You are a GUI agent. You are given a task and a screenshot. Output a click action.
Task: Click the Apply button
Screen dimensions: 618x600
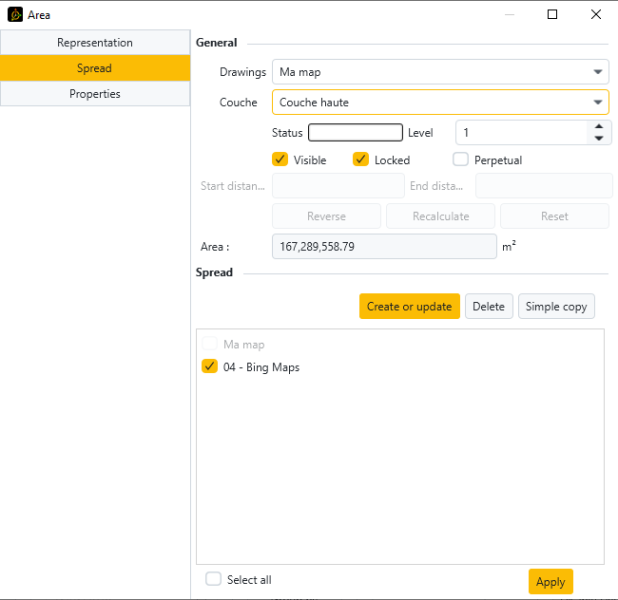pyautogui.click(x=550, y=582)
